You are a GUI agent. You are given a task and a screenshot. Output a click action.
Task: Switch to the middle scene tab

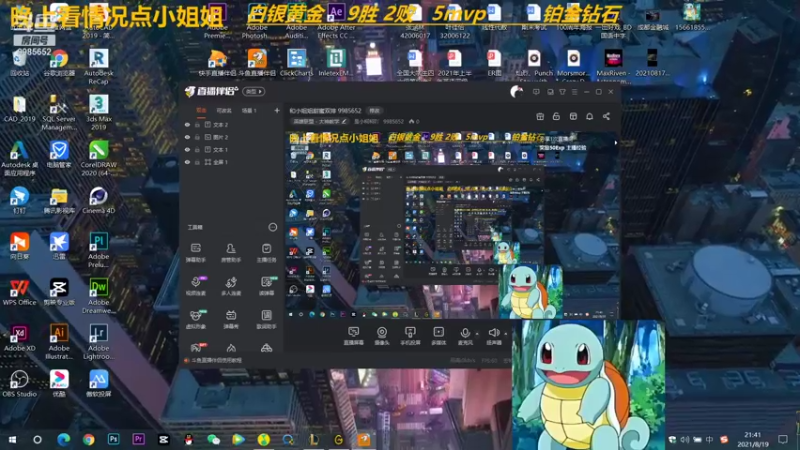223,110
